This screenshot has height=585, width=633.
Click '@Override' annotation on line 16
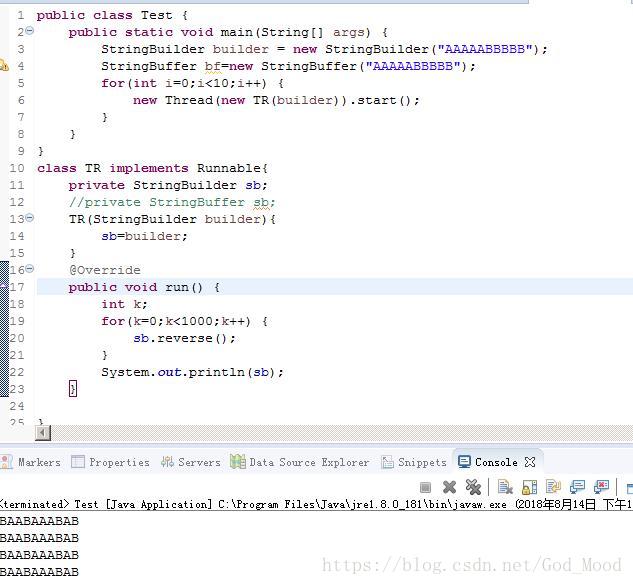(105, 270)
